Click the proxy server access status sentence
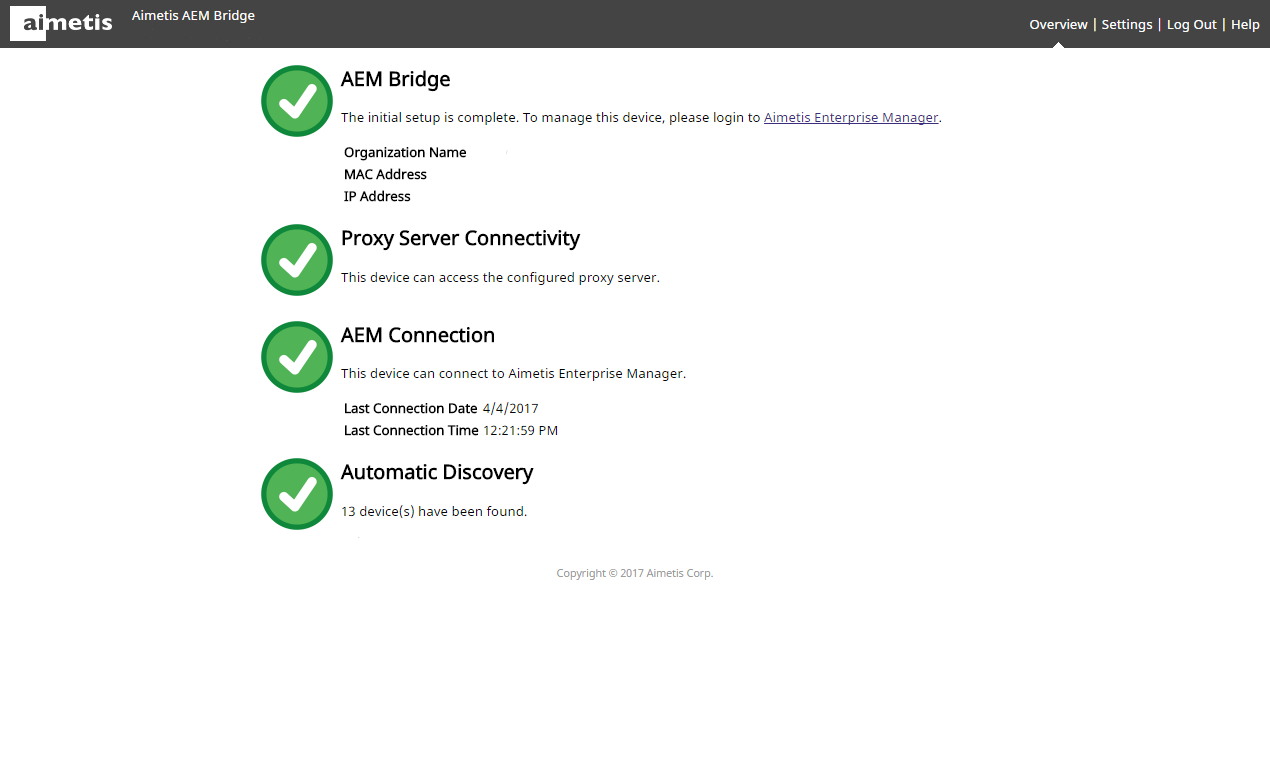Image resolution: width=1270 pixels, height=775 pixels. point(500,277)
